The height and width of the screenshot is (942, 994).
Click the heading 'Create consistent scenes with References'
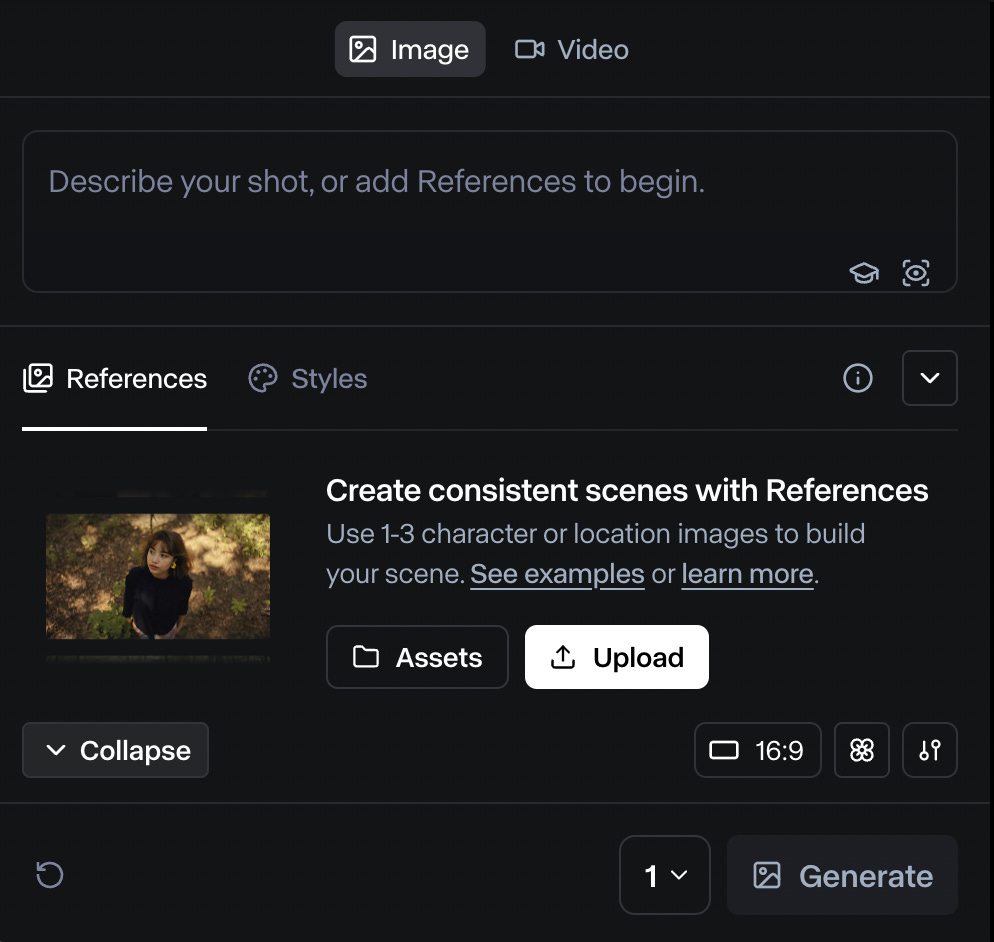point(627,491)
